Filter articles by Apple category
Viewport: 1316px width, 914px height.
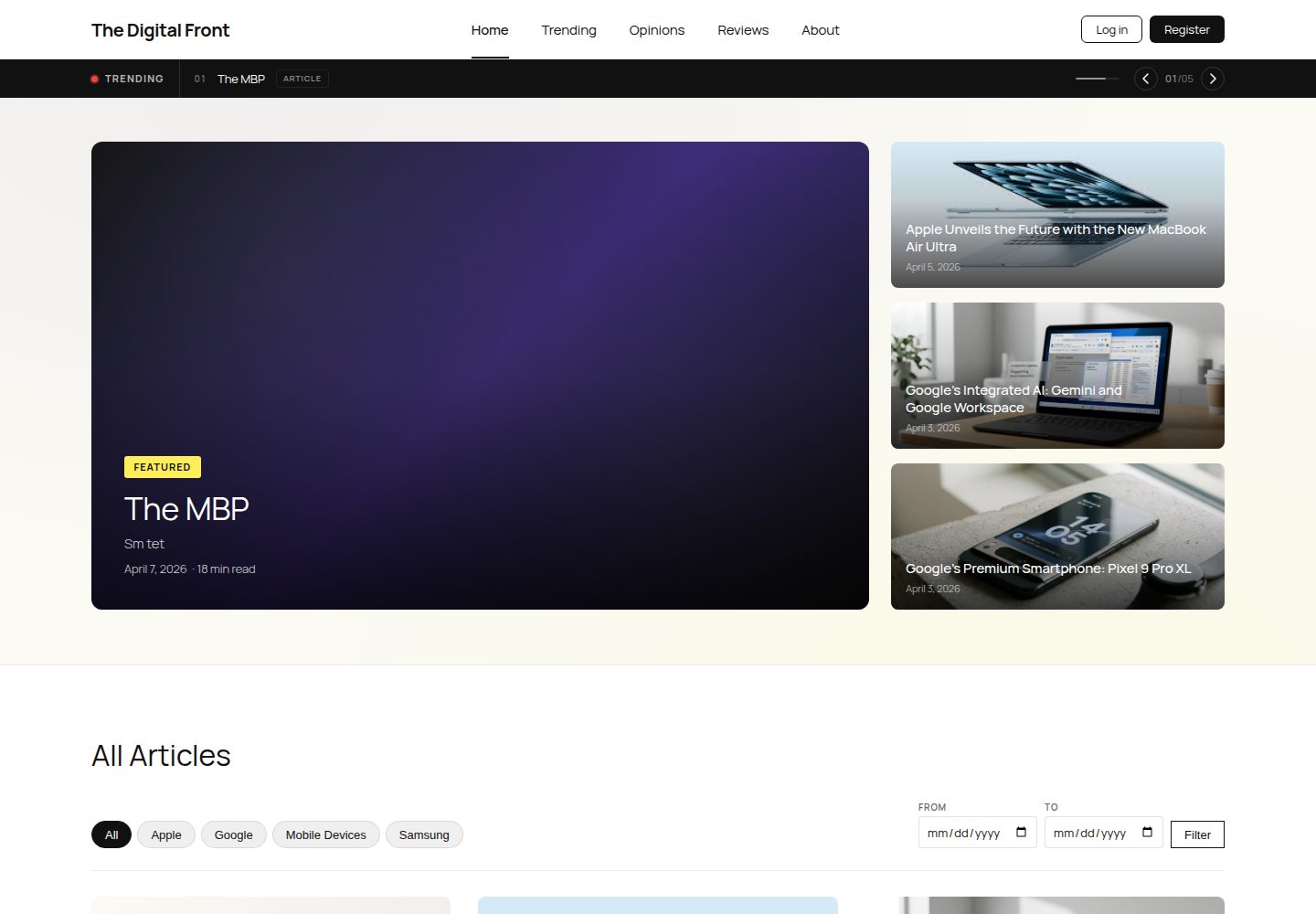166,834
